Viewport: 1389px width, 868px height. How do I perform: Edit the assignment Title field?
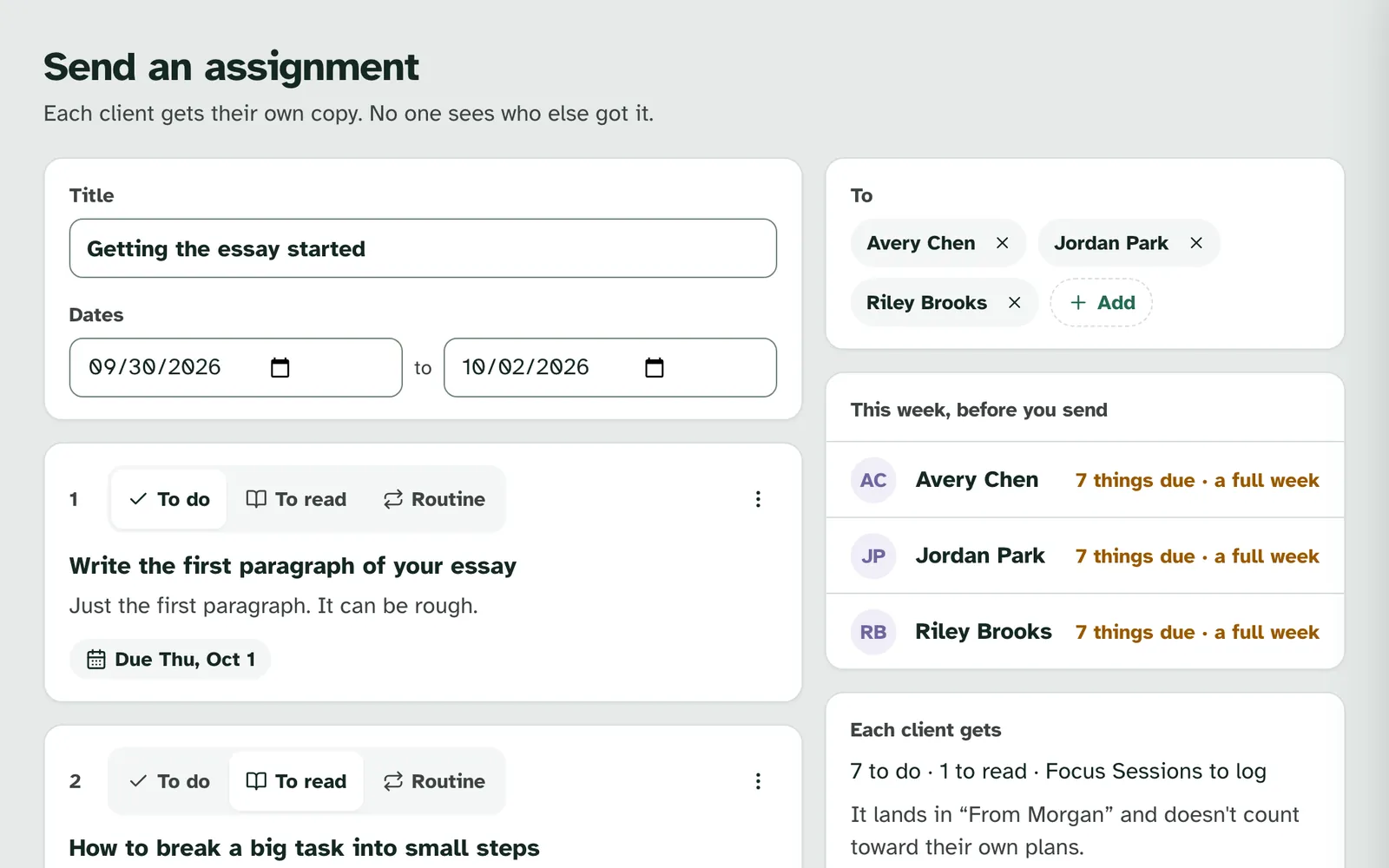tap(423, 248)
